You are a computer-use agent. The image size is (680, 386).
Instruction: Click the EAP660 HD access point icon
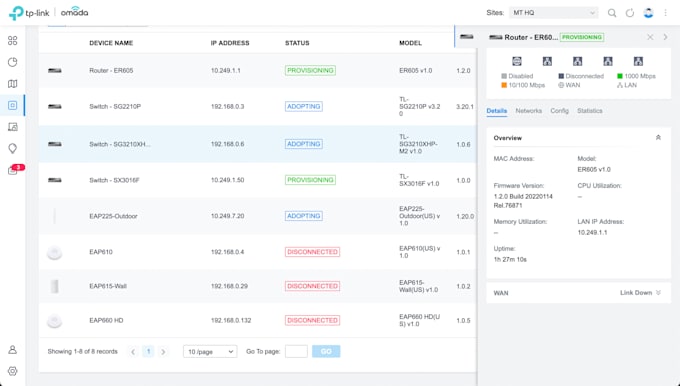tap(55, 321)
